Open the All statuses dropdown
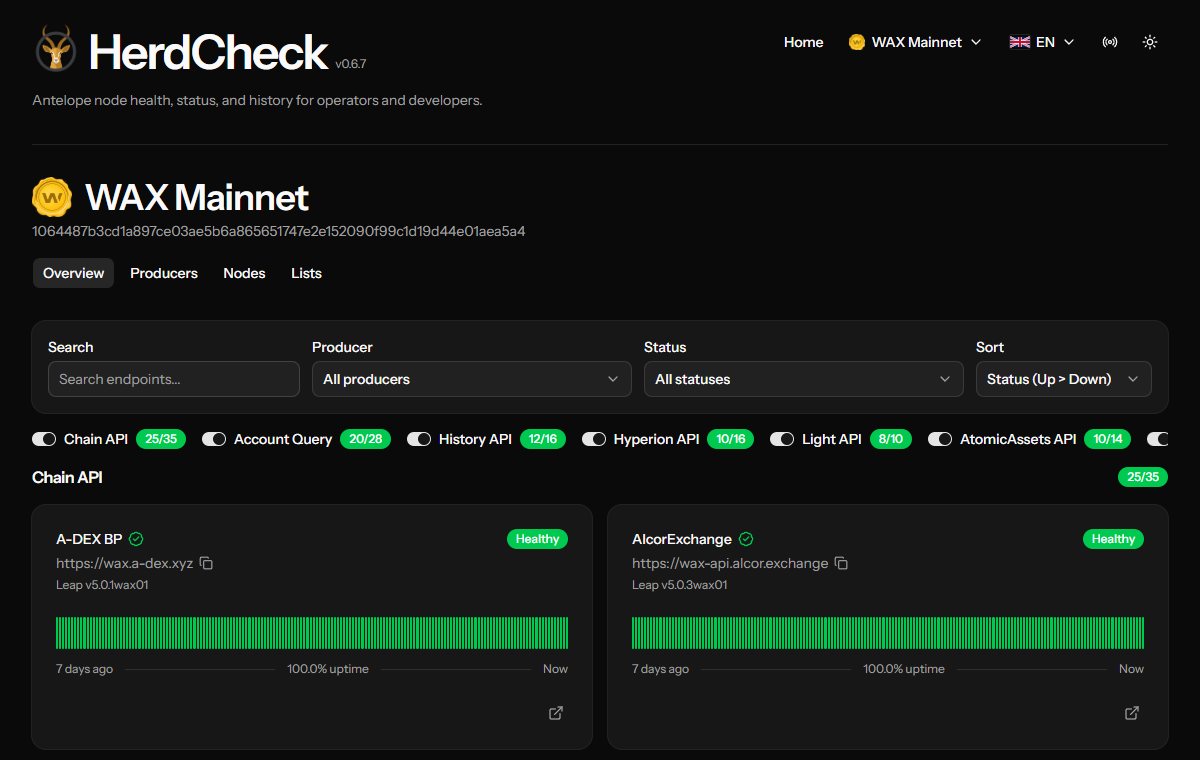Image resolution: width=1200 pixels, height=760 pixels. click(x=804, y=379)
